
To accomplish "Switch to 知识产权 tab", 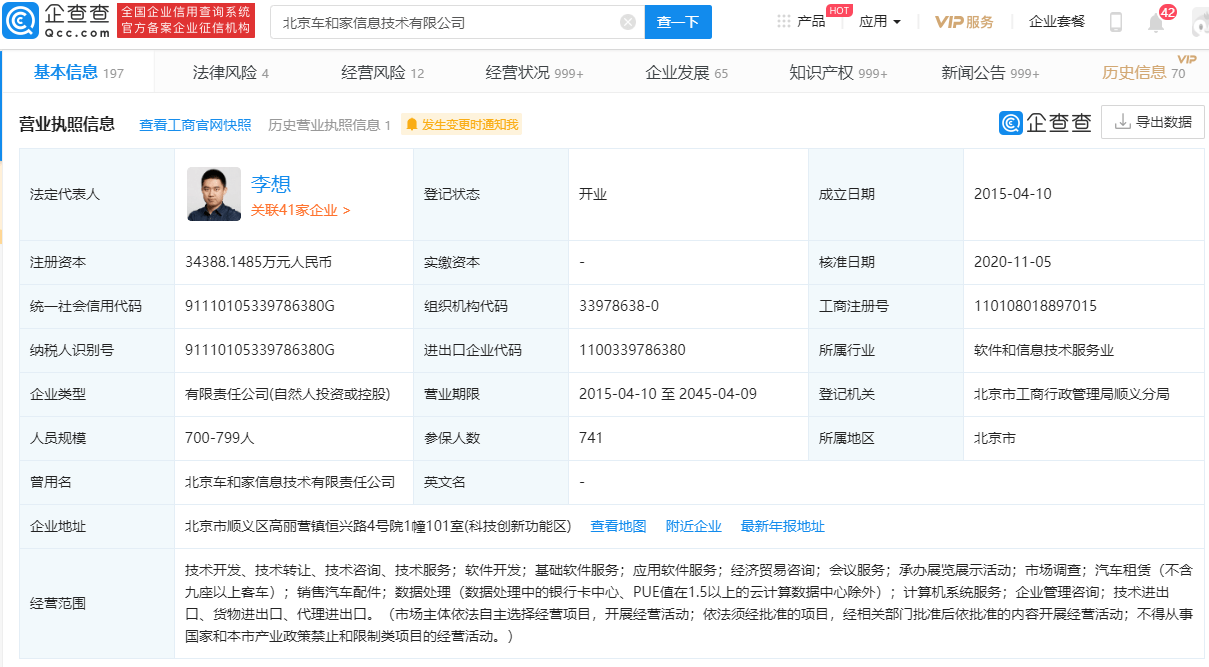I will 838,72.
